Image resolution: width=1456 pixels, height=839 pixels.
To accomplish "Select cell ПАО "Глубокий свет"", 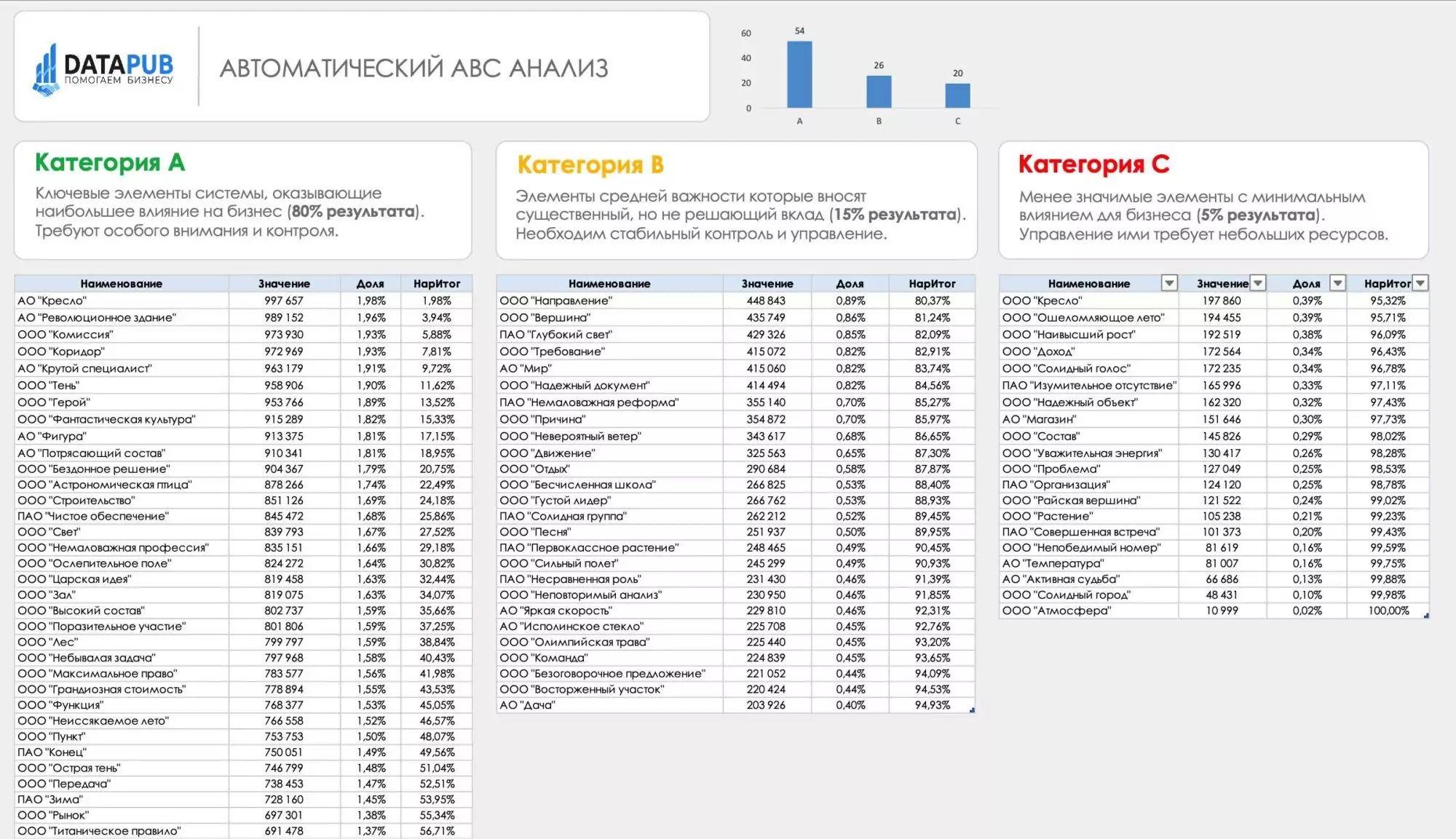I will (x=610, y=334).
